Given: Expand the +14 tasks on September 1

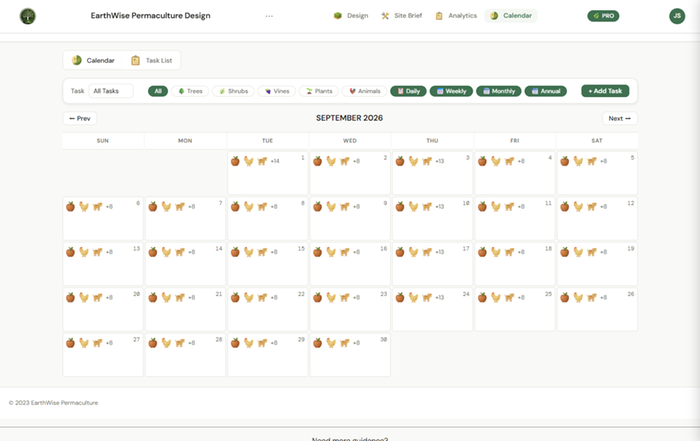Looking at the screenshot, I should click(275, 161).
